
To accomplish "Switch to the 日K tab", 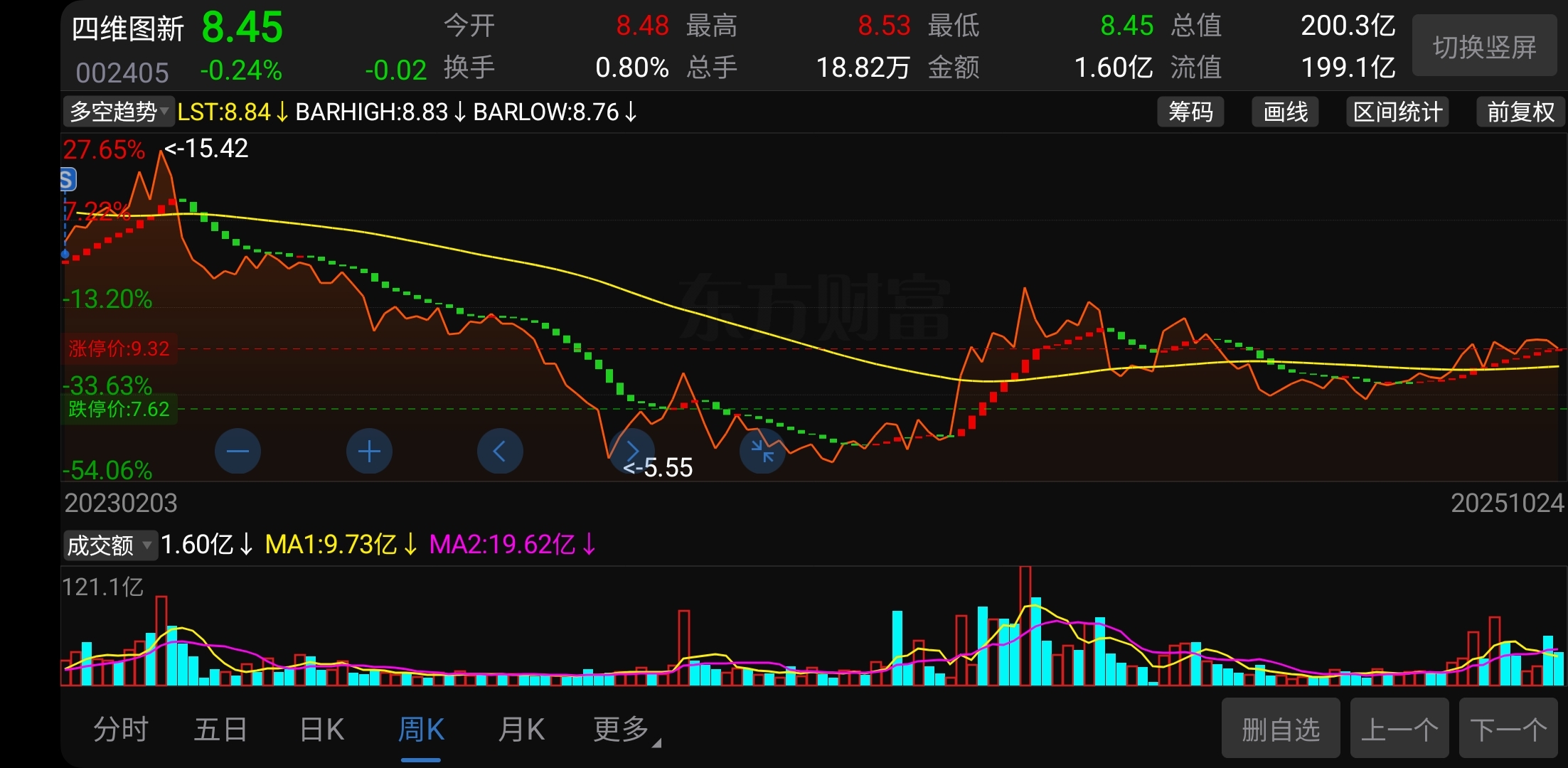I will [321, 730].
